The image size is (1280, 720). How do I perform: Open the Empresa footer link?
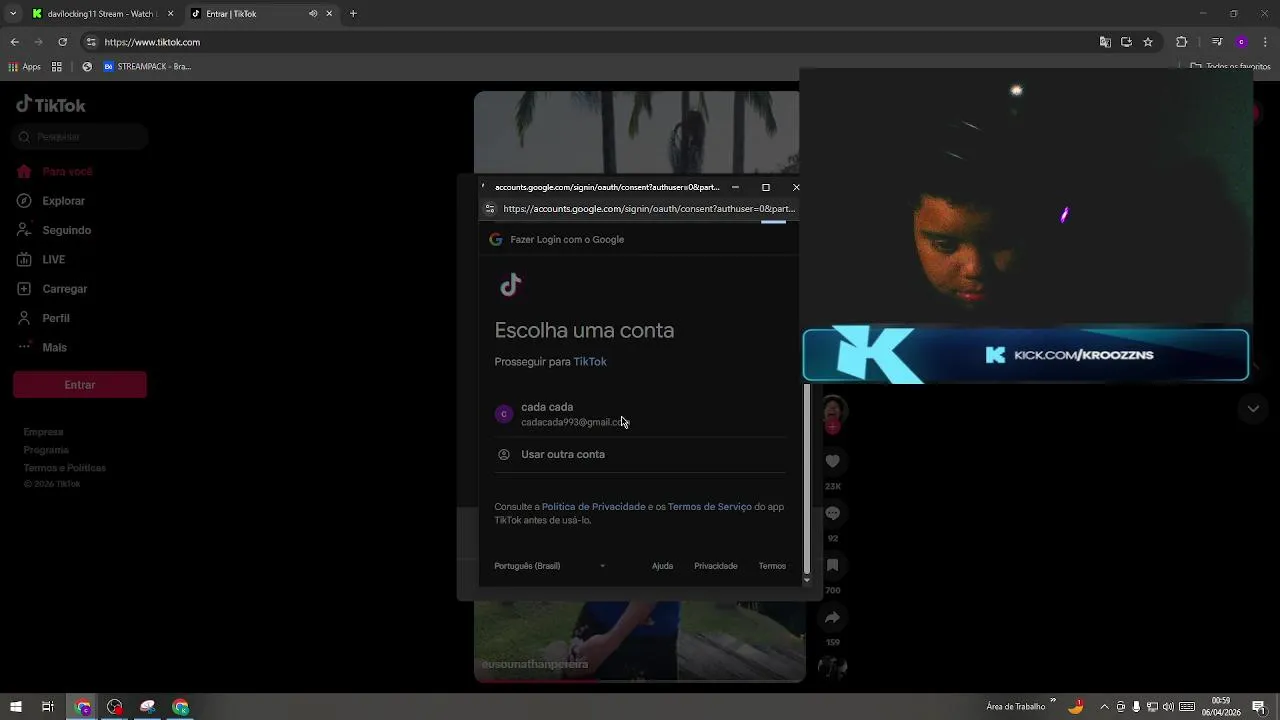tap(43, 432)
